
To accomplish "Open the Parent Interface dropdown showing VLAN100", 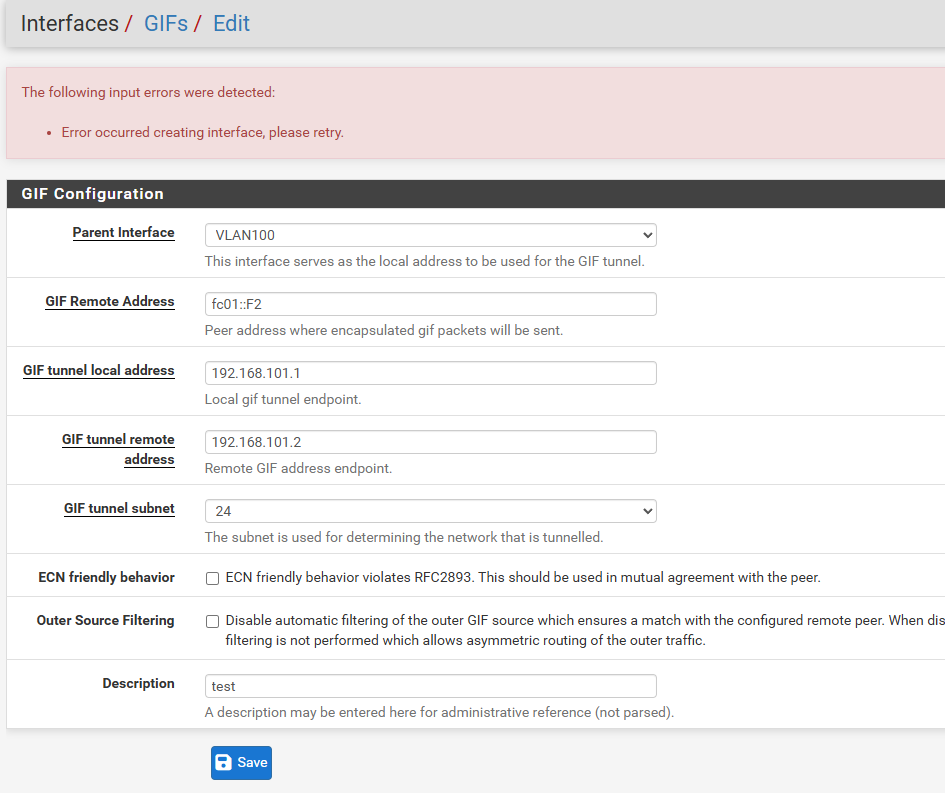I will (x=430, y=235).
